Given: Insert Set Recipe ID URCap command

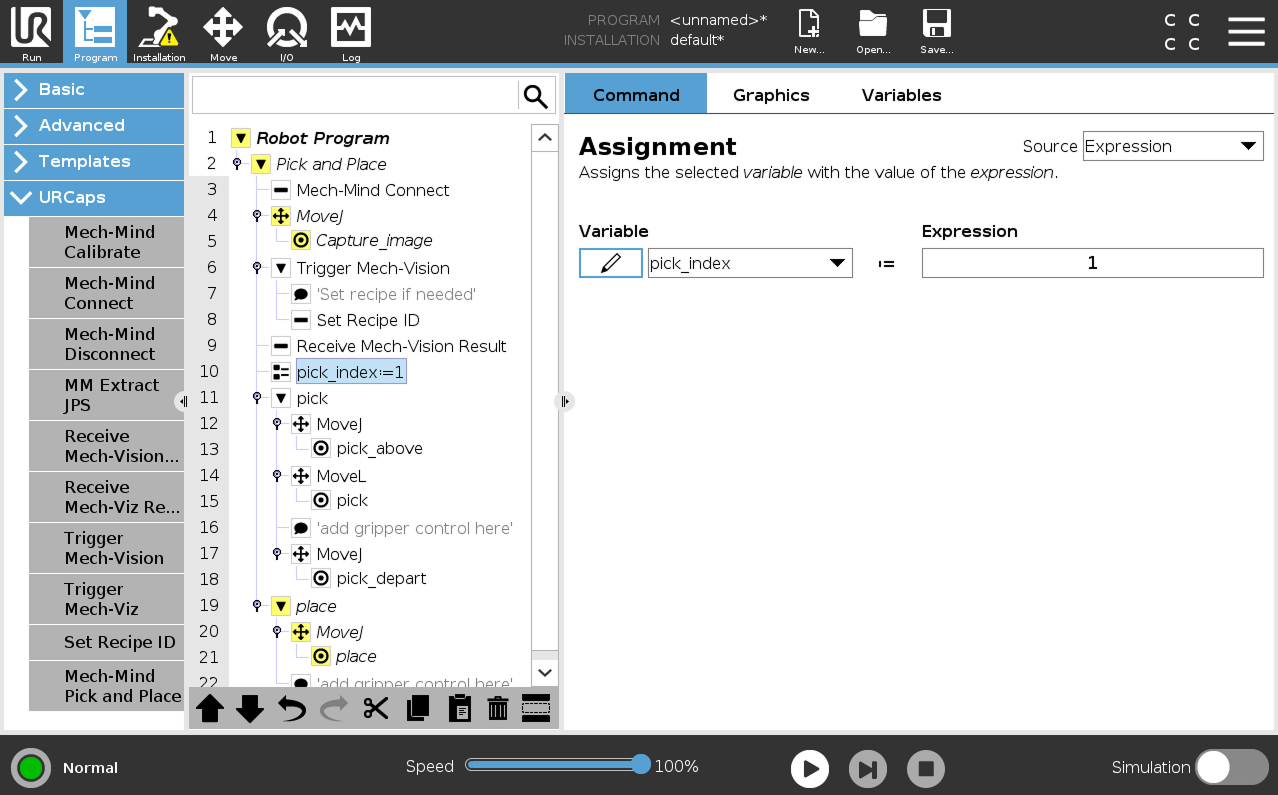Looking at the screenshot, I should 107,642.
